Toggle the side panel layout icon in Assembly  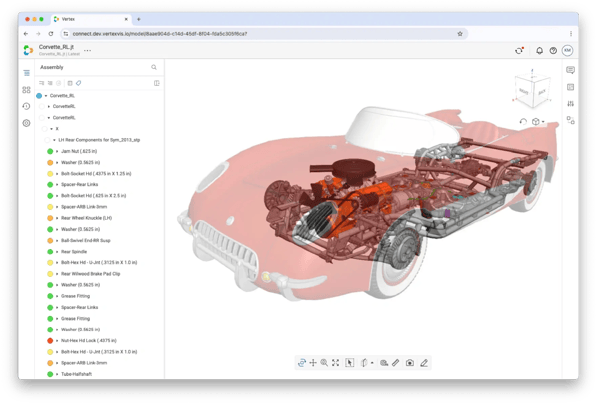157,83
